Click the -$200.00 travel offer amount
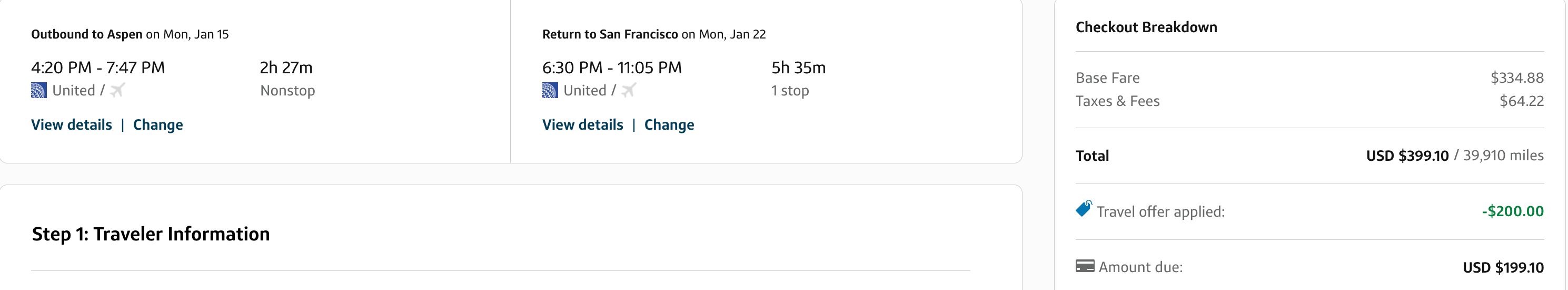This screenshot has height=290, width=1568. point(1513,211)
